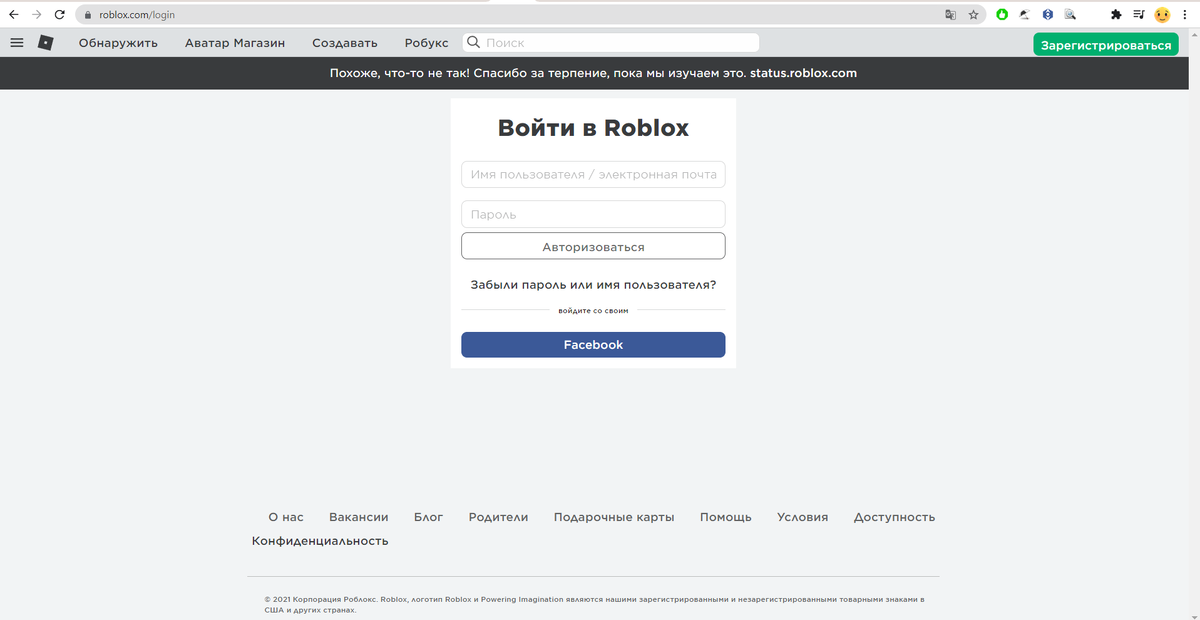1200x620 pixels.
Task: Open Помощь footer link
Action: point(726,517)
